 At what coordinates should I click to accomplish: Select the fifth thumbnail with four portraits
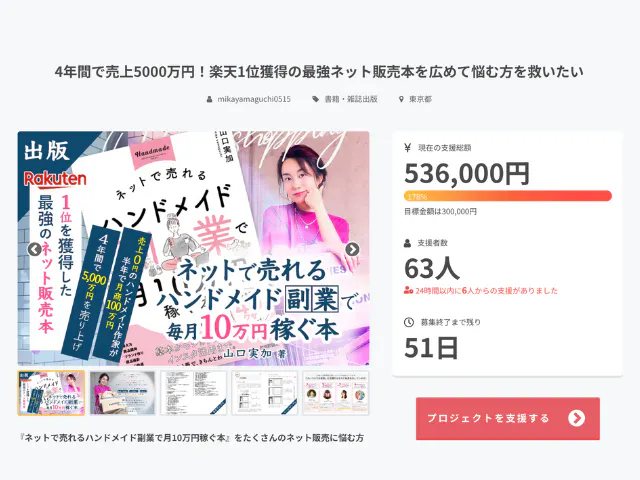click(x=336, y=393)
